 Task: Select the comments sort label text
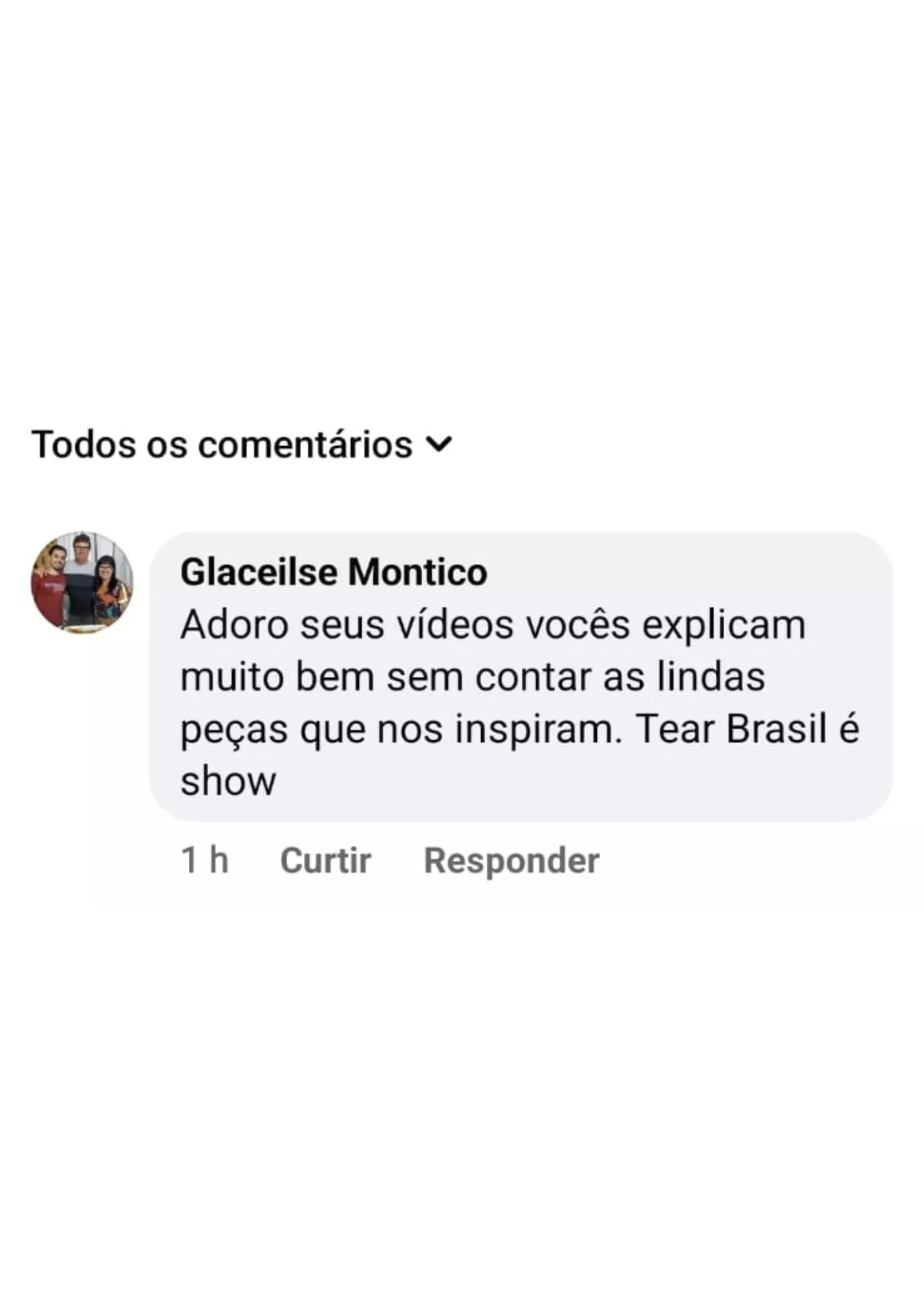(x=222, y=445)
